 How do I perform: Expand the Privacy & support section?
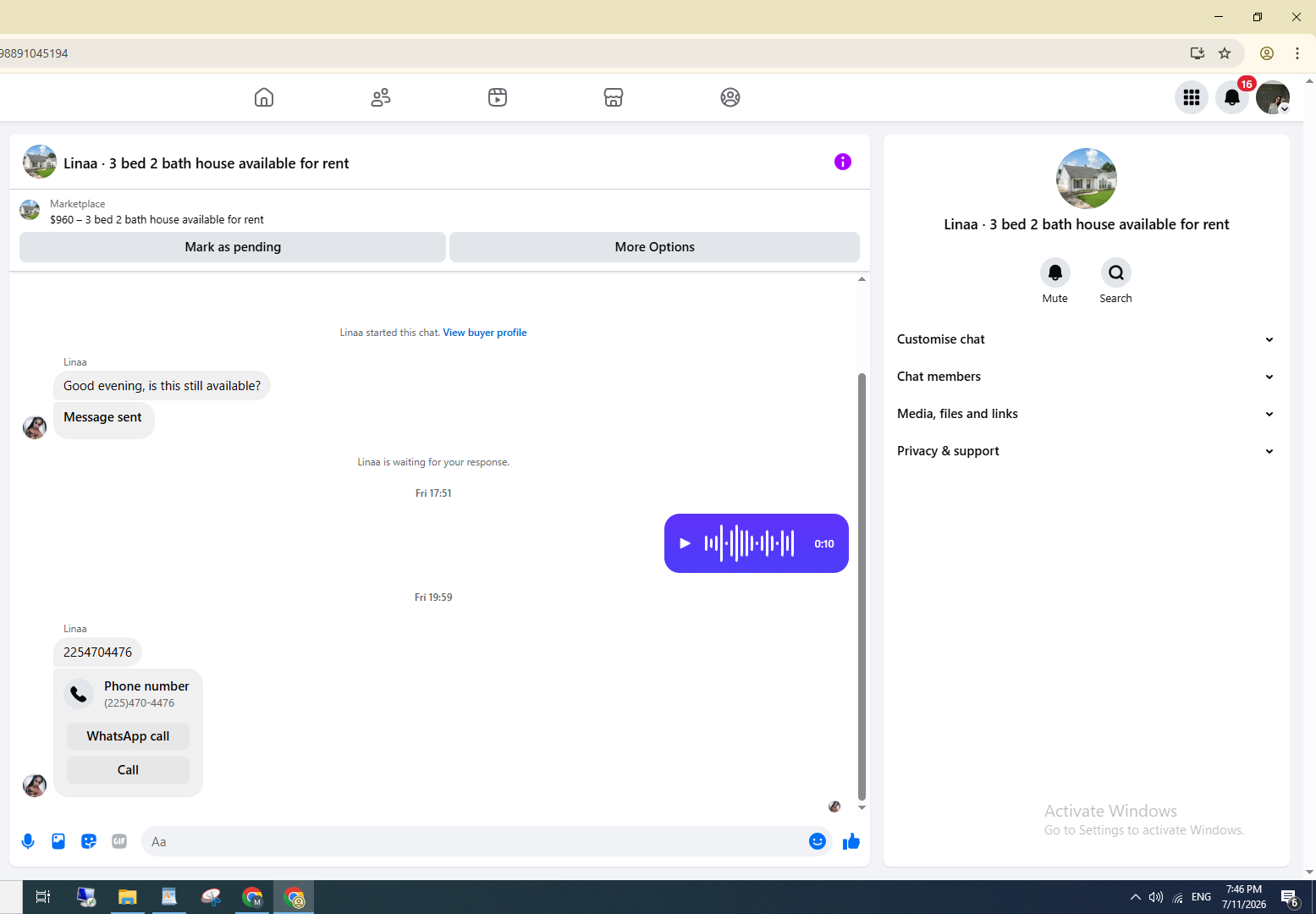click(1086, 451)
